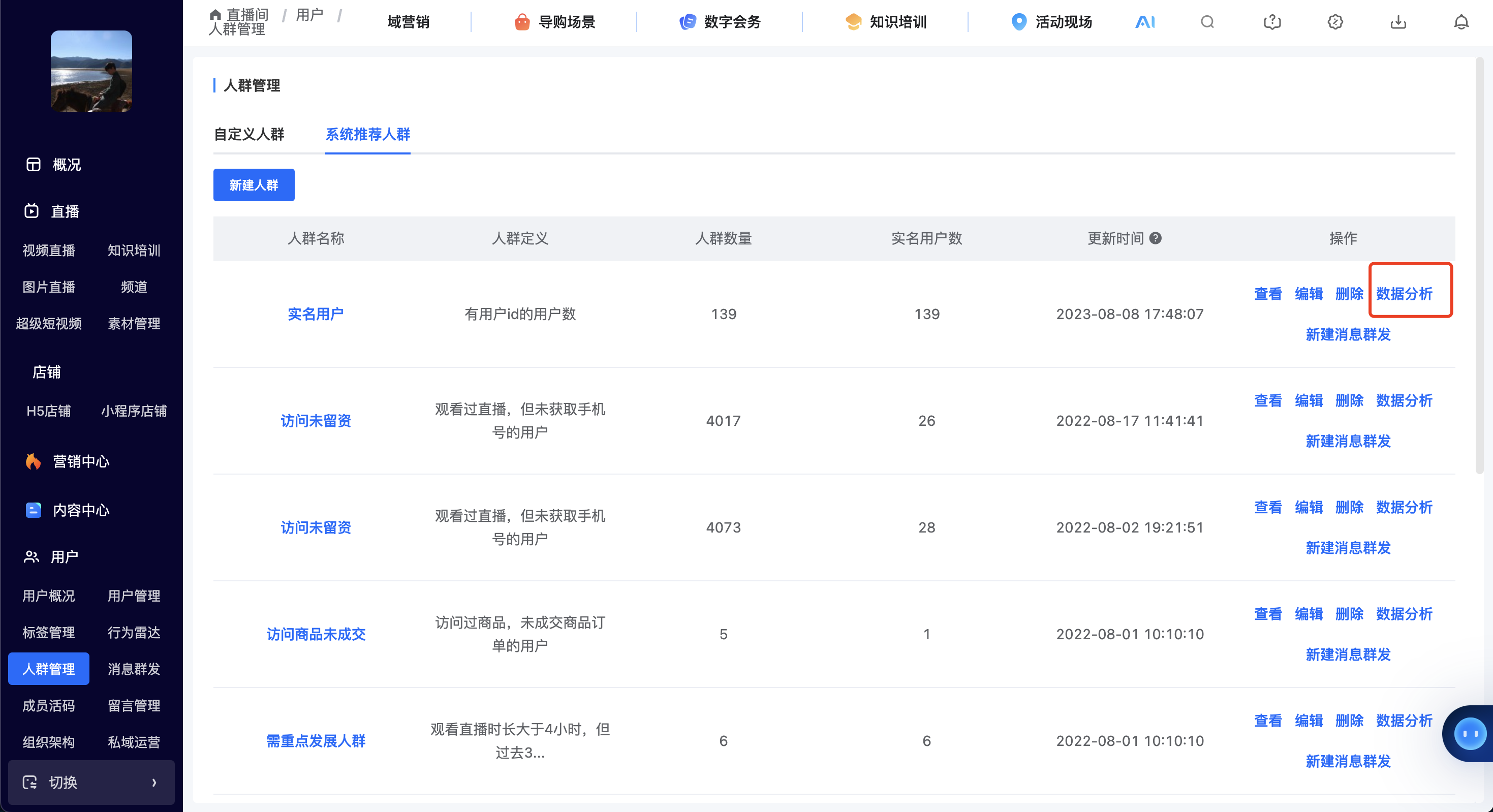
Task: Click the notification bell icon
Action: point(1461,22)
